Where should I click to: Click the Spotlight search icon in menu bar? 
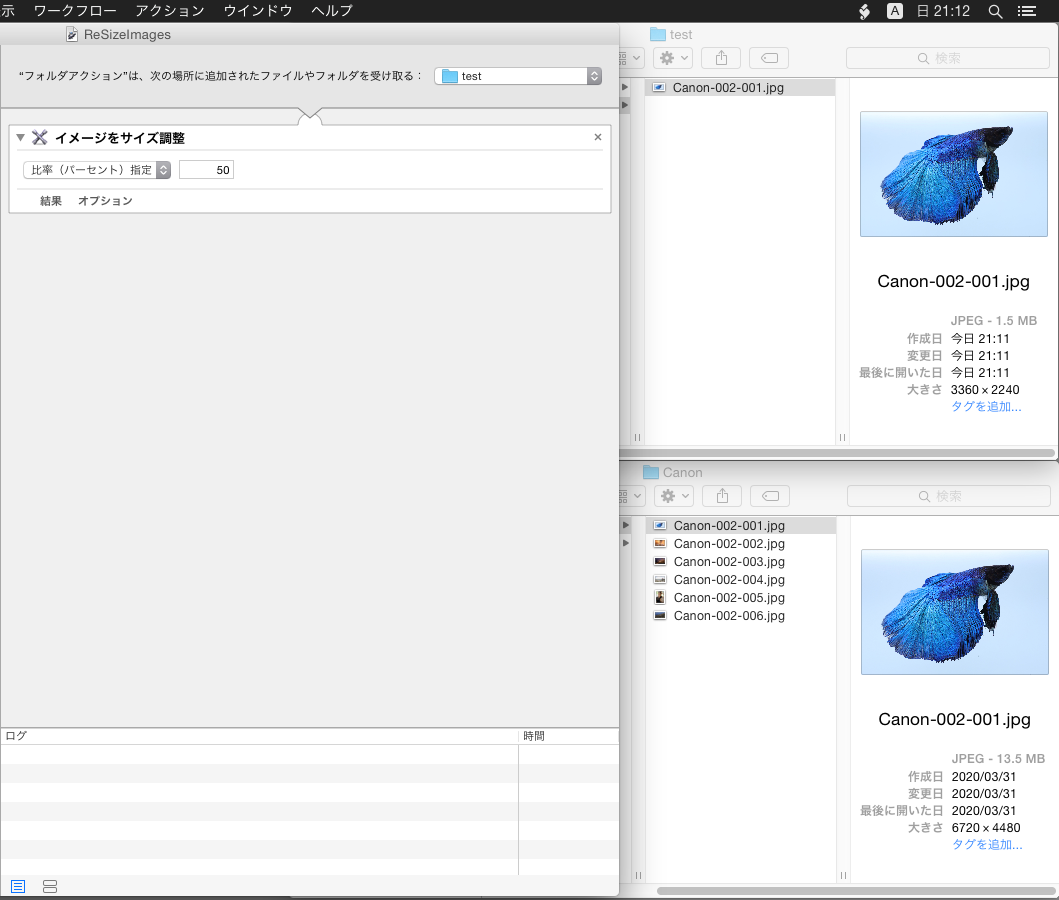[995, 11]
